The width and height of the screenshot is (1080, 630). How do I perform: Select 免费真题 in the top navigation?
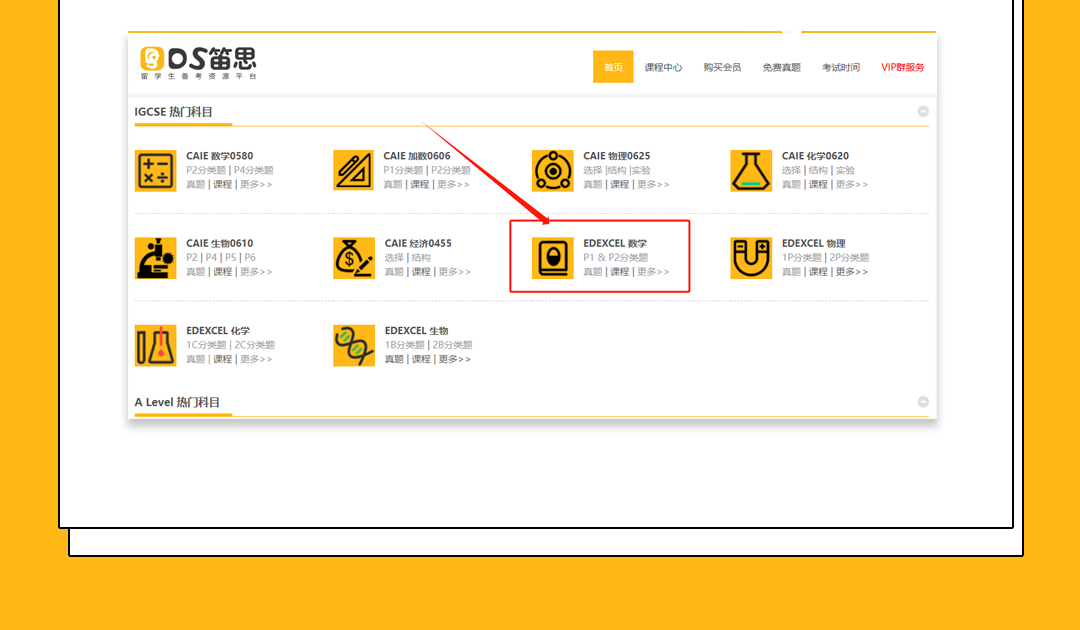click(781, 67)
